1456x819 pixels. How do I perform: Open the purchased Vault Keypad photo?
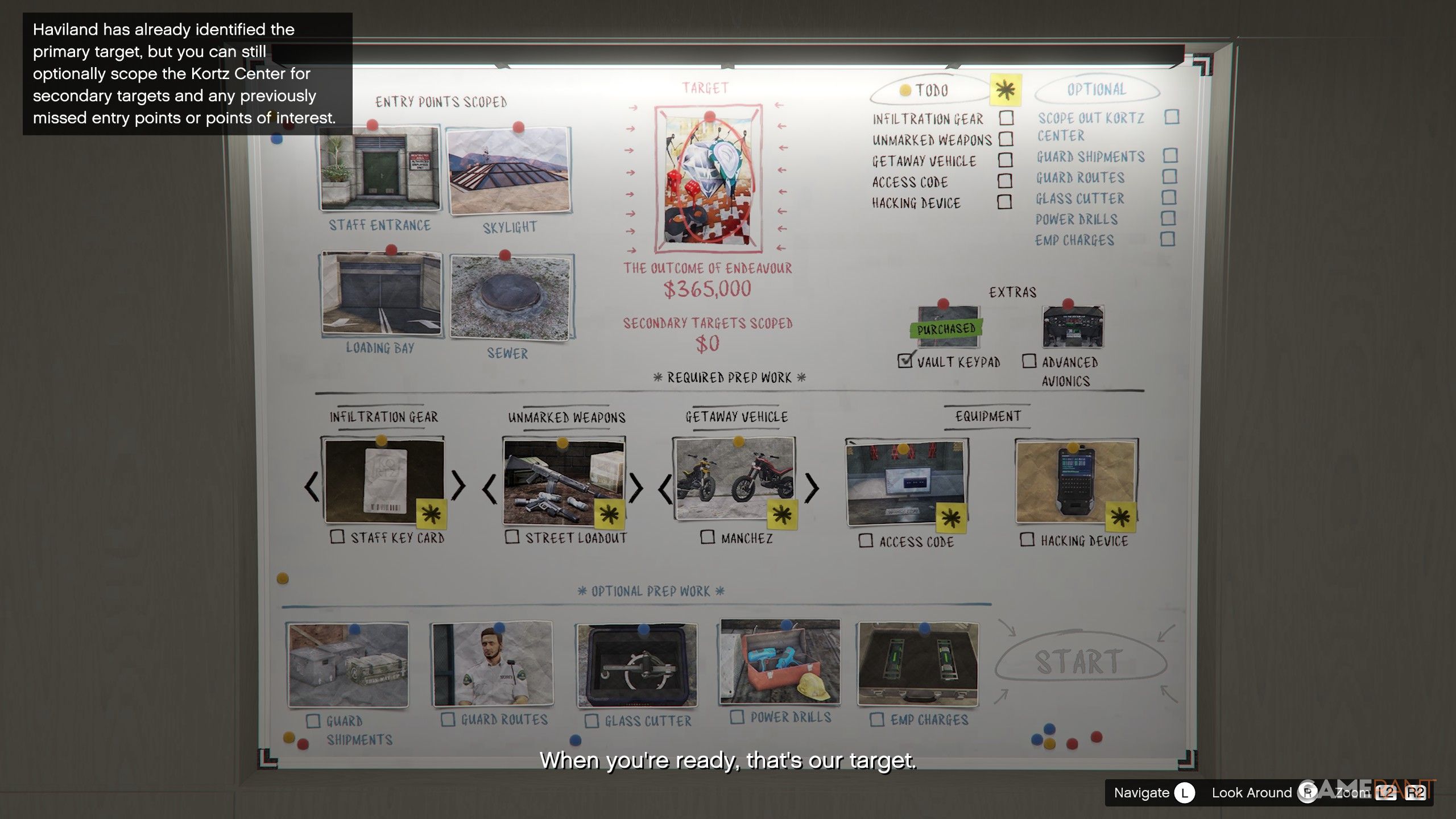coord(948,327)
